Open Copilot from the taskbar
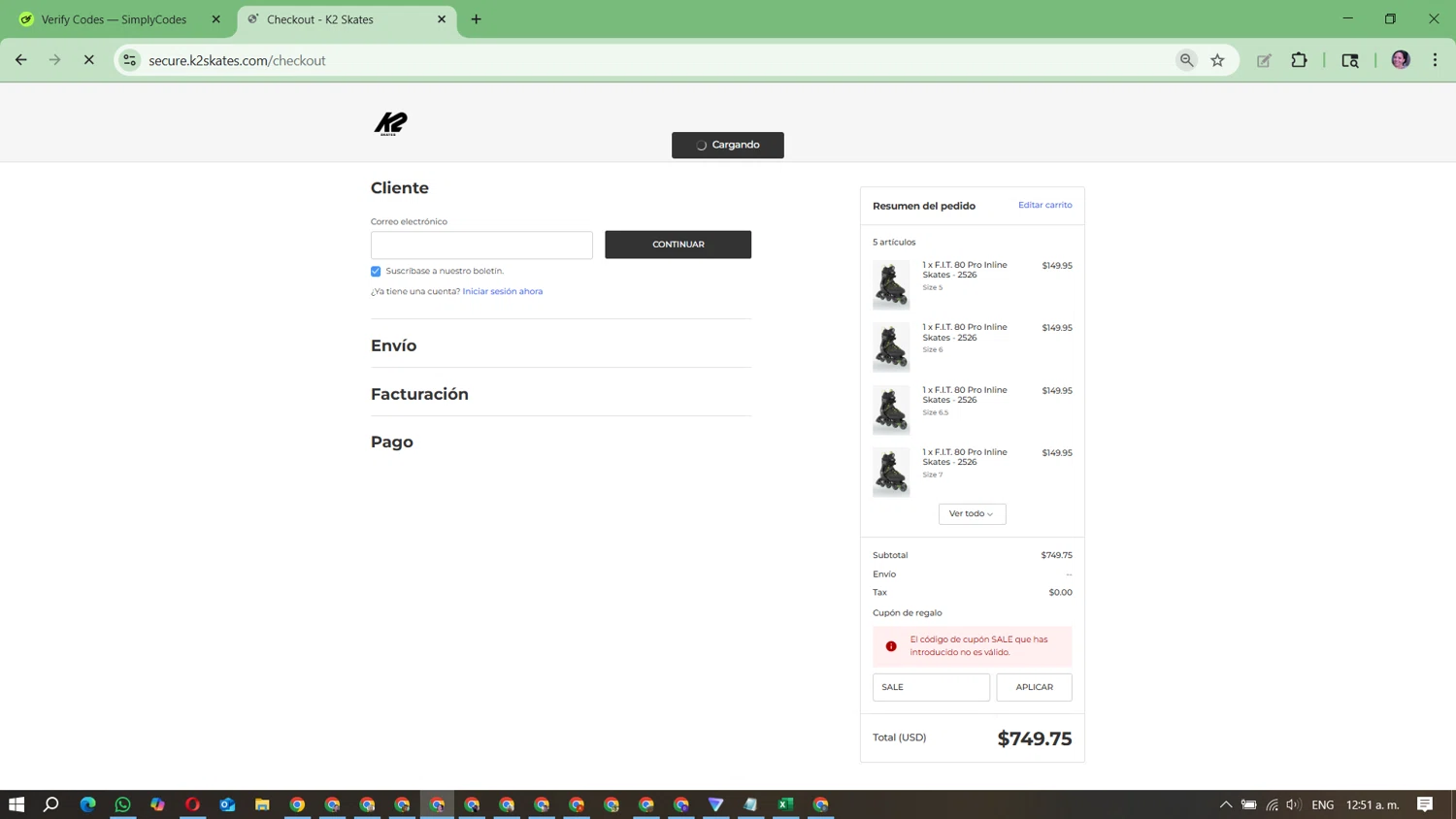The height and width of the screenshot is (819, 1456). (x=157, y=804)
